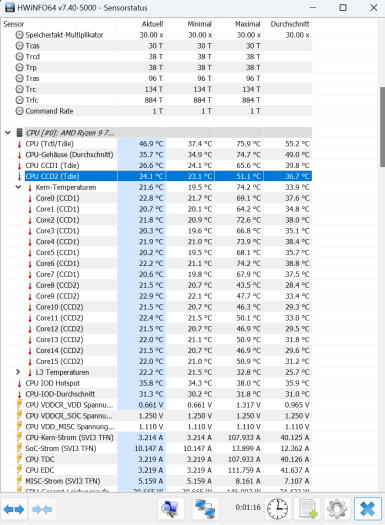This screenshot has width=385, height=525.
Task: Click thermometer icon of CPU IOD Hotspot
Action: click(19, 383)
